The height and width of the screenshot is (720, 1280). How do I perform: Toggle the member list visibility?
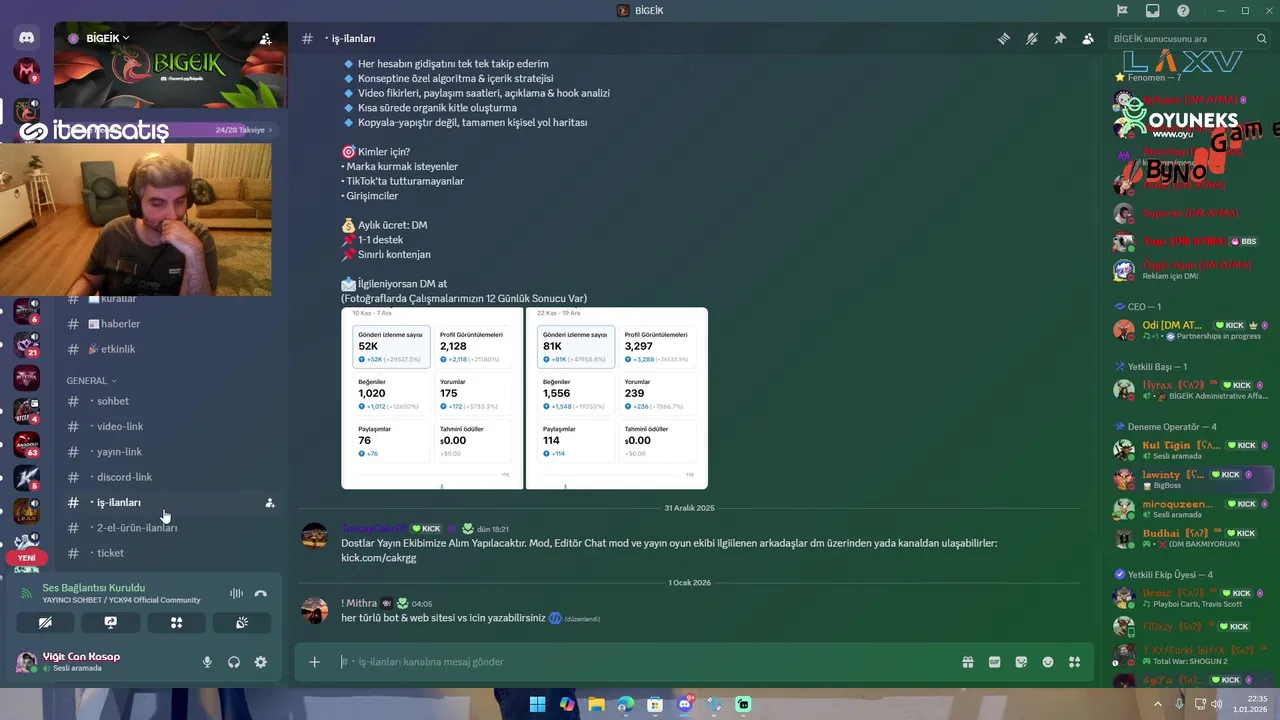[x=1088, y=39]
